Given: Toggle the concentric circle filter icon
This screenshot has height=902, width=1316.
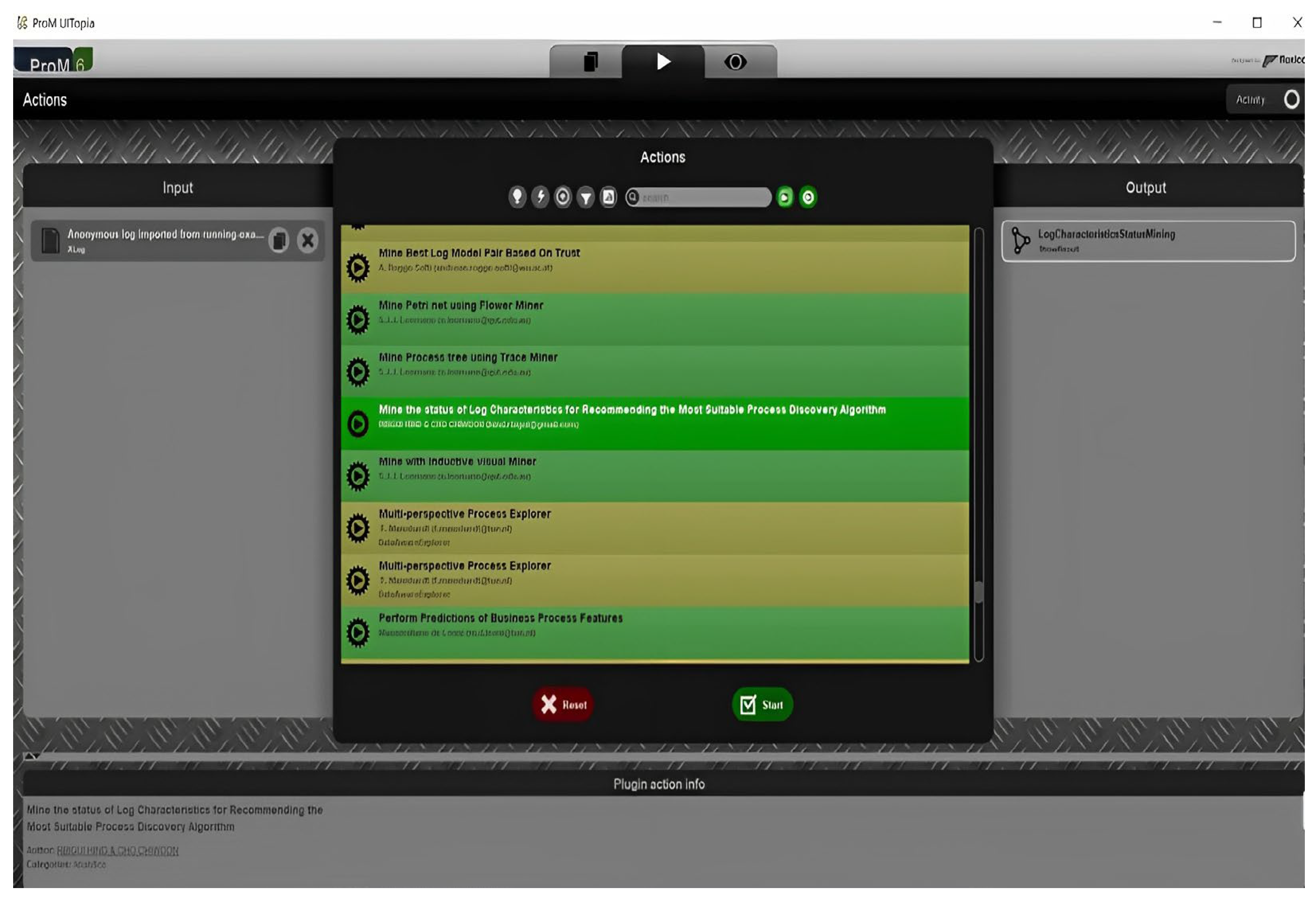Looking at the screenshot, I should pos(563,197).
